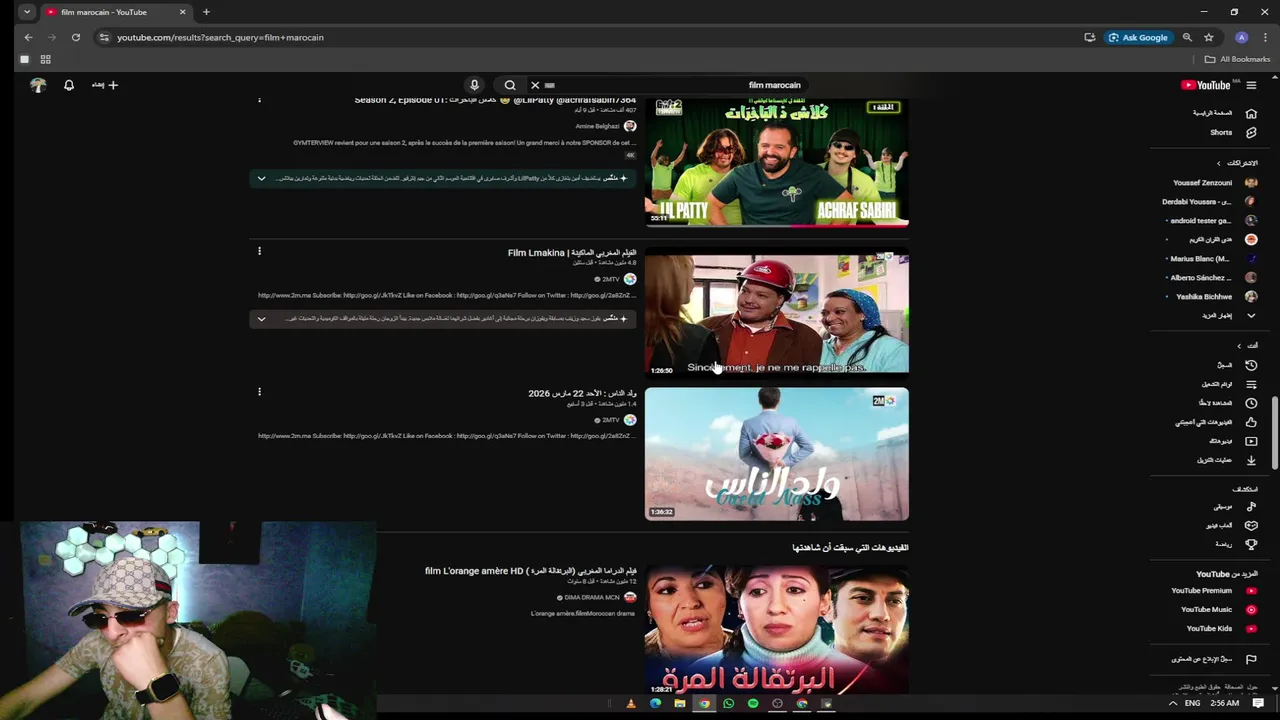This screenshot has width=1280, height=720.
Task: Open Sports trophy icon in sidebar
Action: pyautogui.click(x=1251, y=545)
